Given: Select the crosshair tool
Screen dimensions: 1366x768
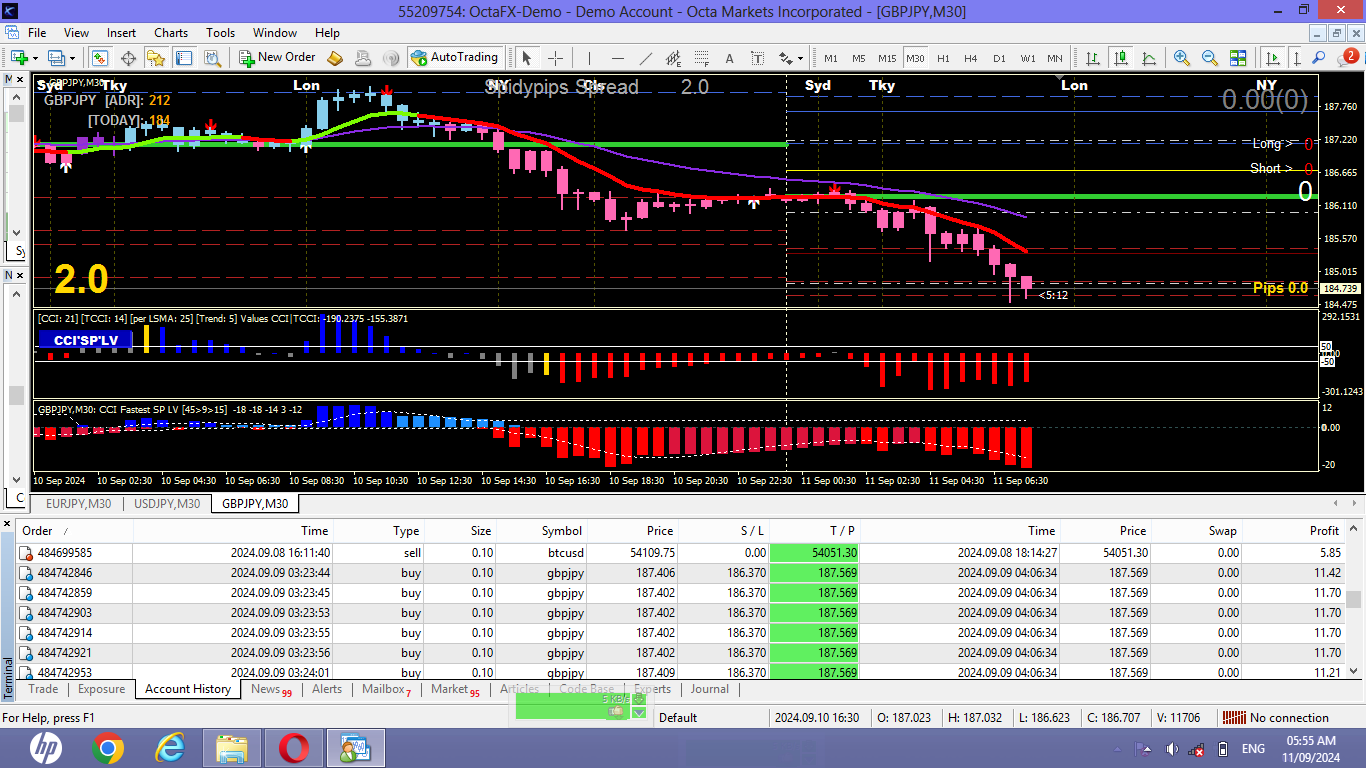Looking at the screenshot, I should coord(555,57).
